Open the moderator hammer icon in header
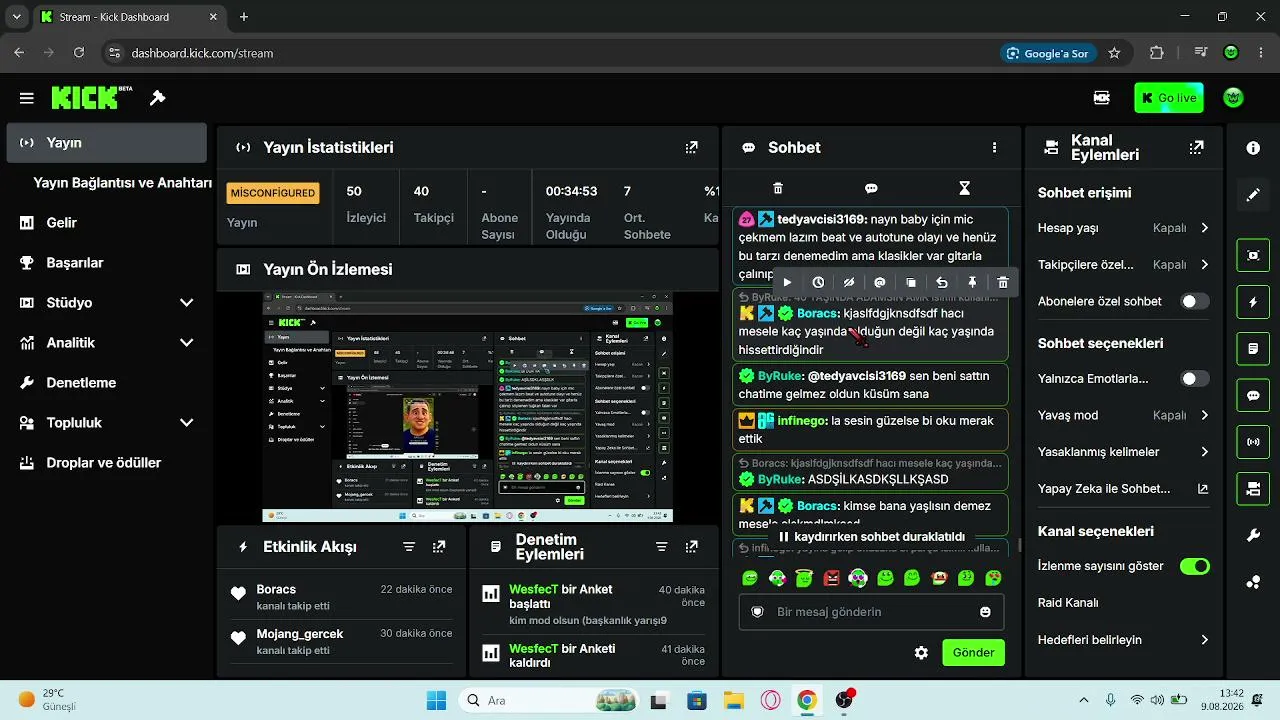The width and height of the screenshot is (1280, 720). tap(157, 98)
